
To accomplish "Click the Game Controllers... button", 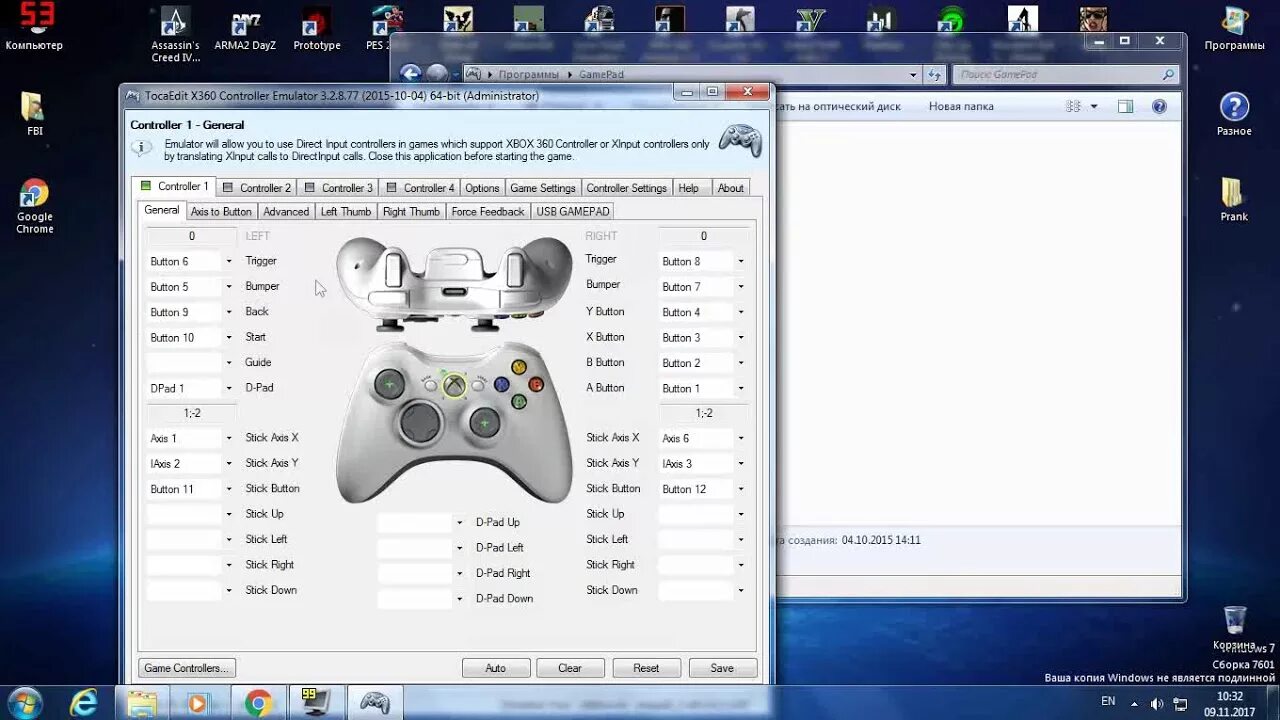I will tap(187, 668).
